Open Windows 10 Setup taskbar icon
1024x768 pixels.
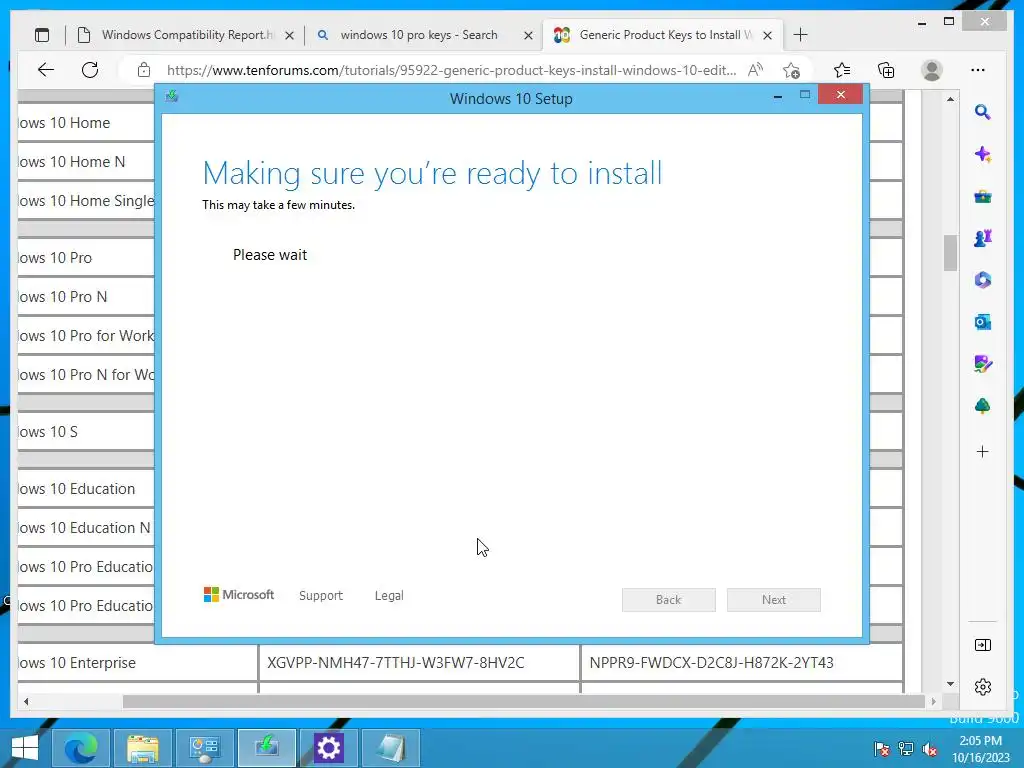point(266,748)
